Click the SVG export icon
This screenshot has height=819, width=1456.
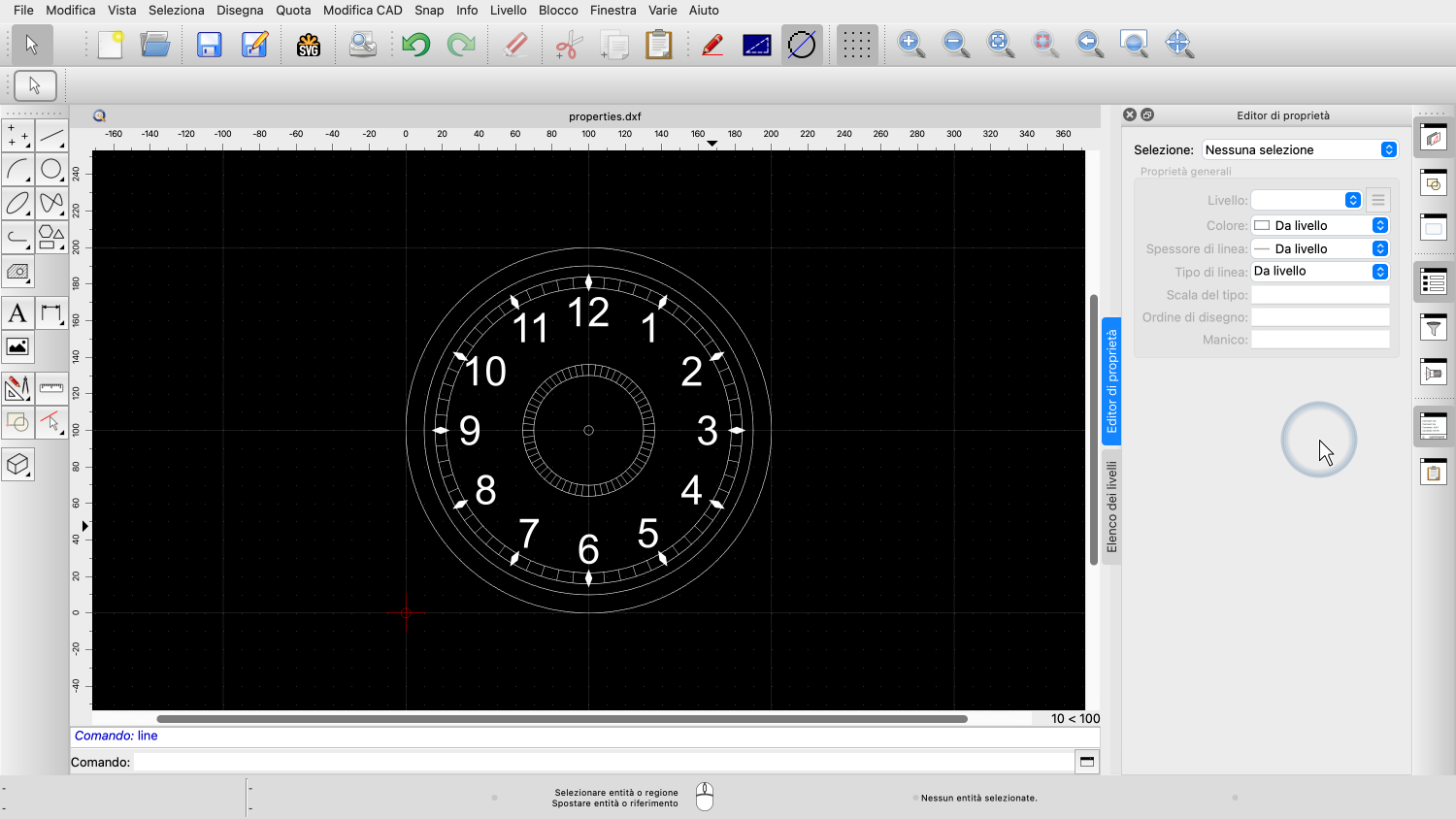click(x=309, y=45)
